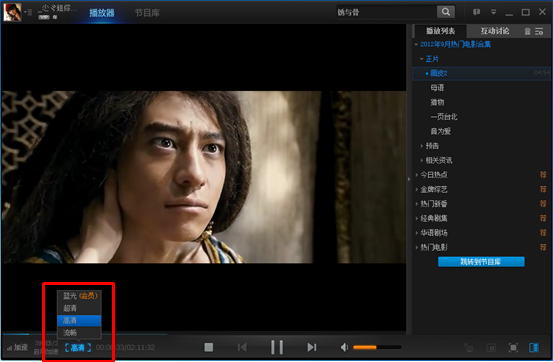Open the playlist settings icon beside trash
Screen dimensions: 553x362
[x=539, y=31]
